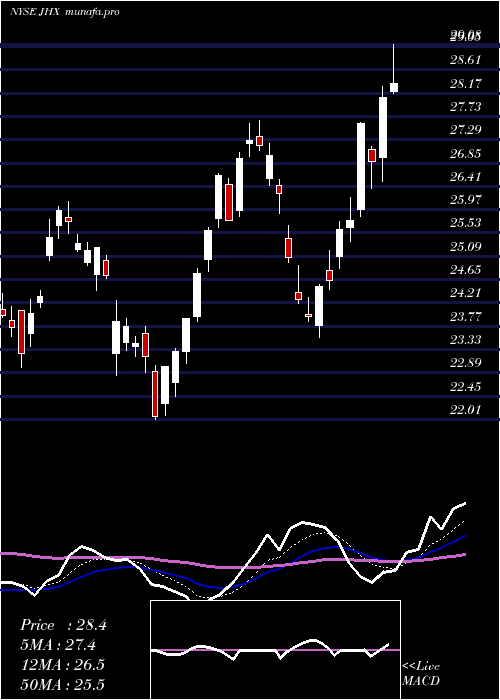This screenshot has height=700, width=500.
Task: Select the 25.53 price axis label
Action: [x=465, y=222]
